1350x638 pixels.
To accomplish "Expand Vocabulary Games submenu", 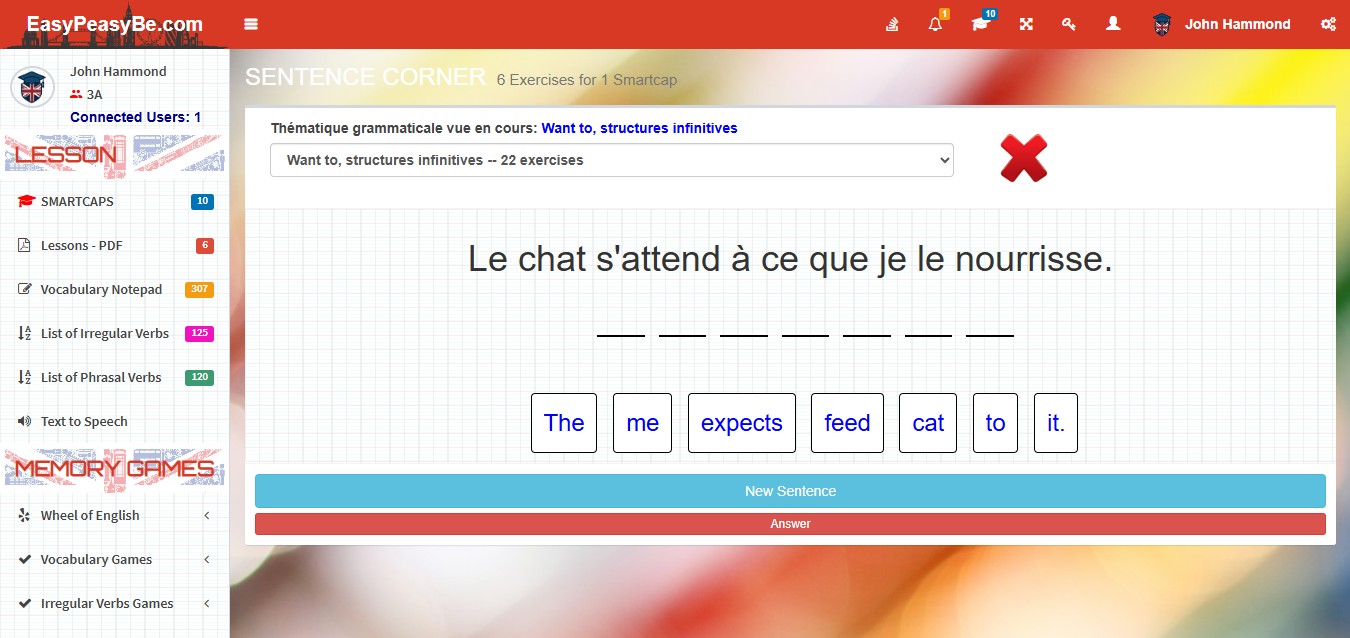I will pos(114,560).
